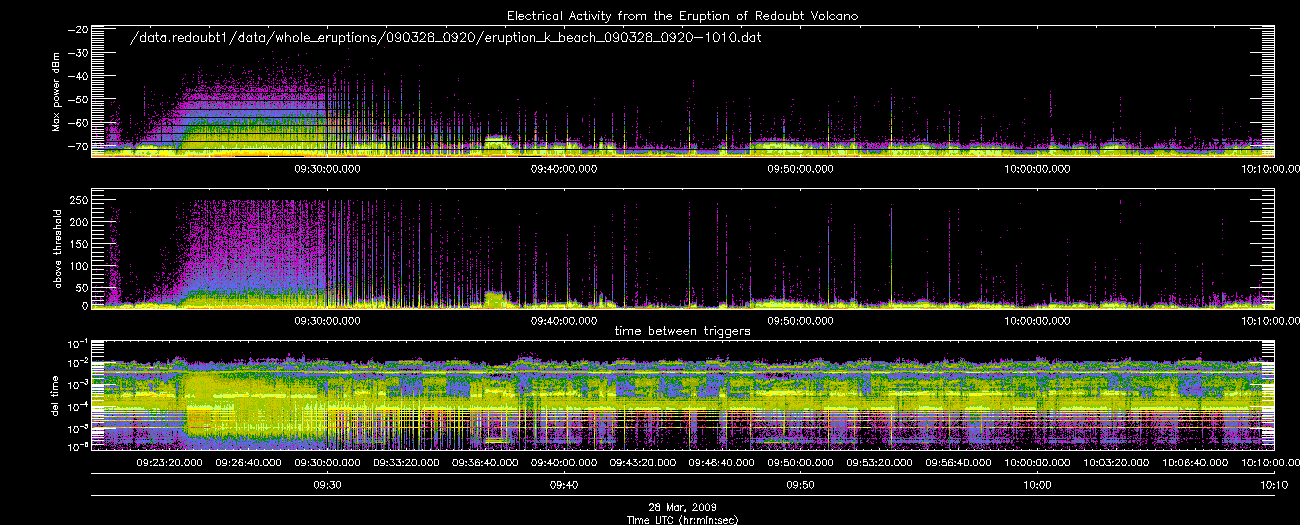Click the short '10:10' label on the bottom axis
The width and height of the screenshot is (1300, 525).
click(x=1273, y=485)
